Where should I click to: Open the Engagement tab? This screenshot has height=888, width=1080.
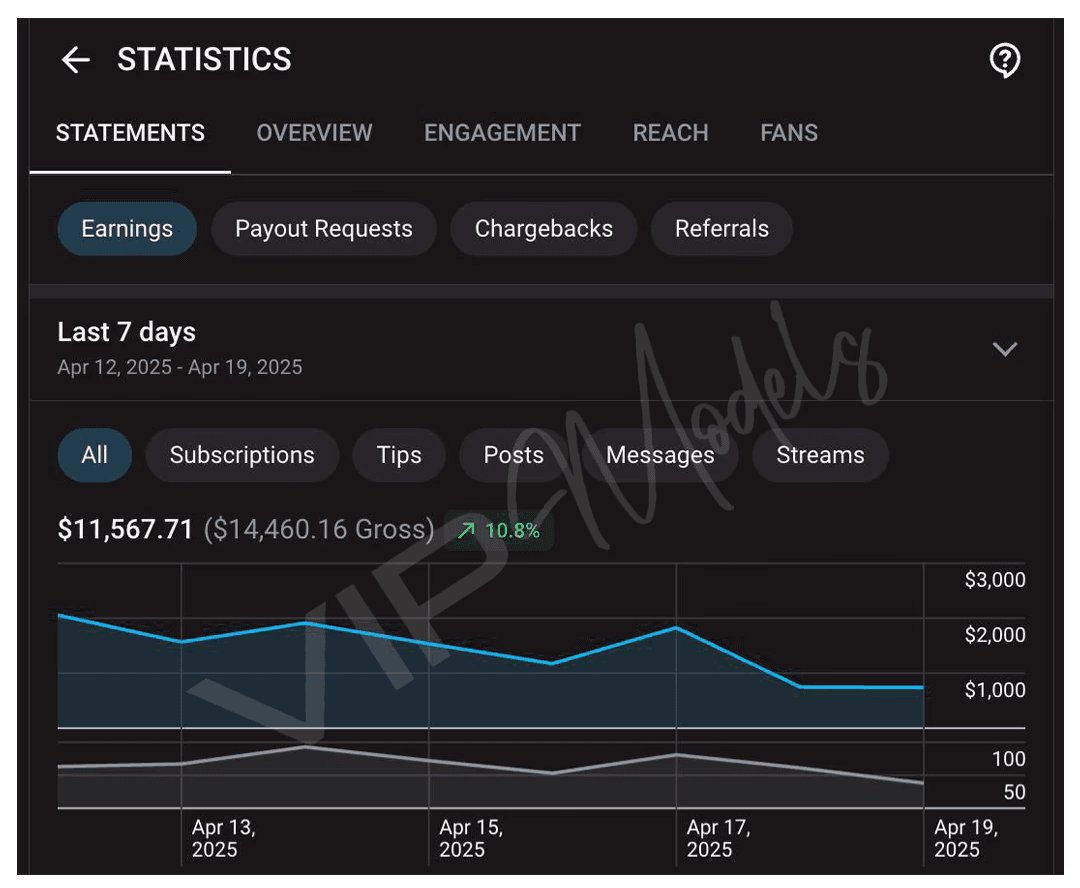pyautogui.click(x=502, y=132)
